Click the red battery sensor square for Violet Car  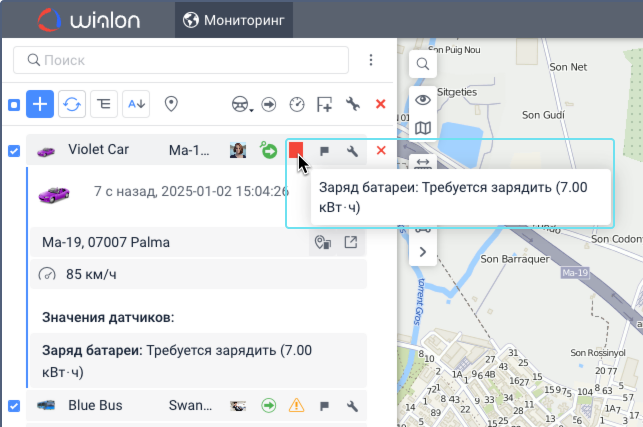pos(296,150)
